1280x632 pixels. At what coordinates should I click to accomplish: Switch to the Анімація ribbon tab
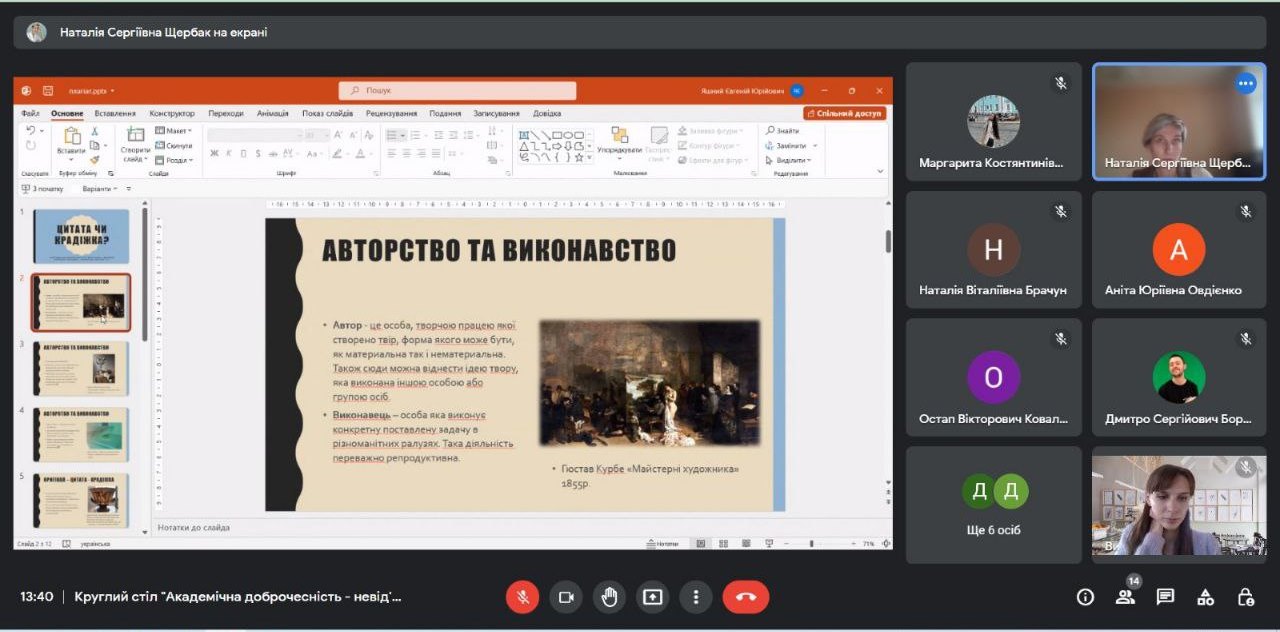point(272,114)
